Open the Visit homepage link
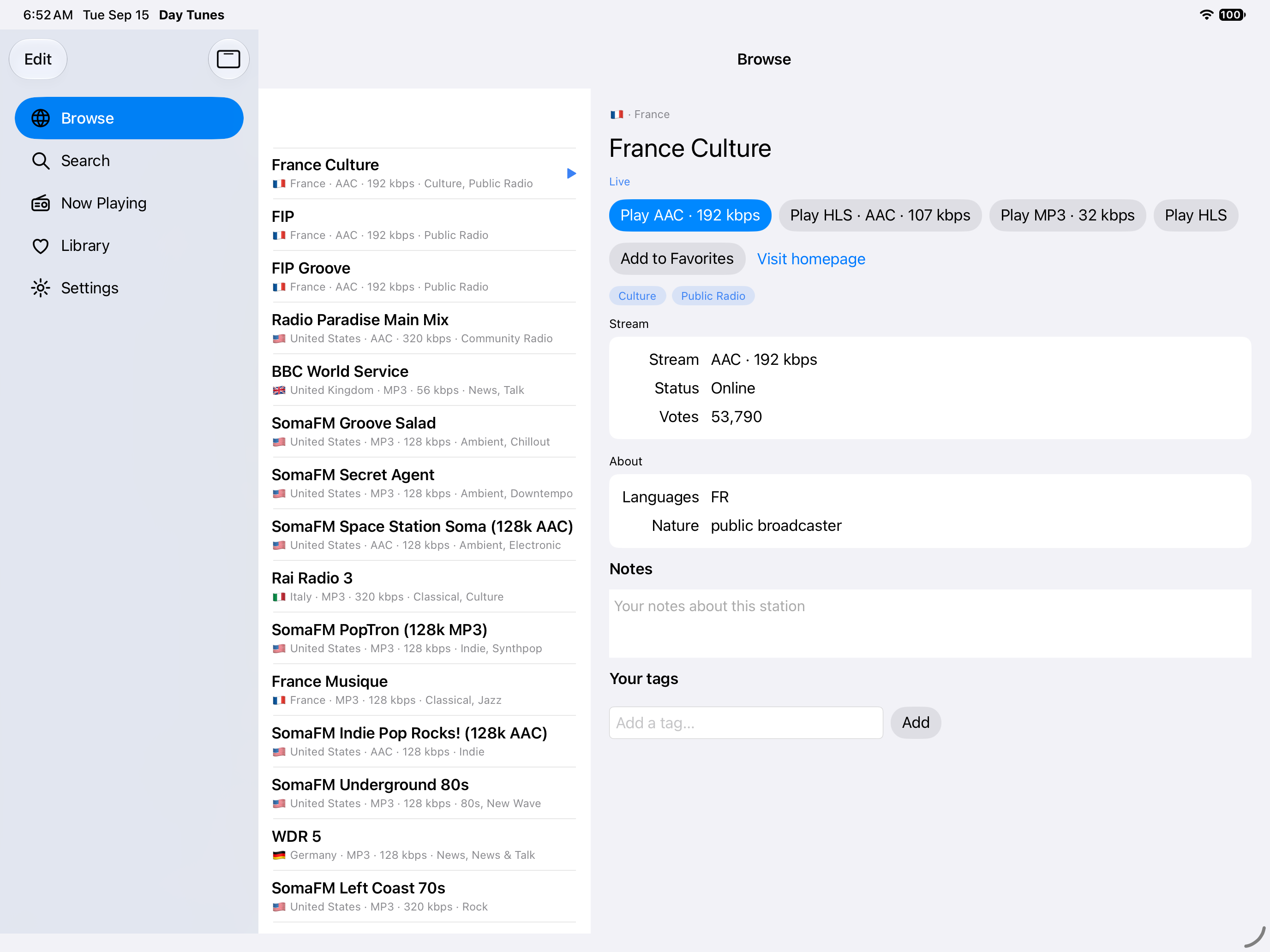Image resolution: width=1270 pixels, height=952 pixels. (811, 259)
